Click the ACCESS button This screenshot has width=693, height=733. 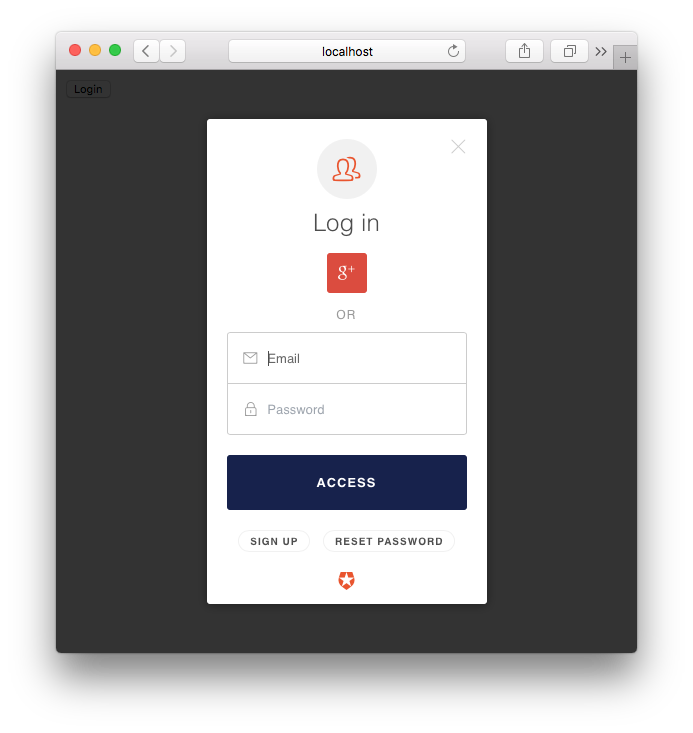pos(347,482)
